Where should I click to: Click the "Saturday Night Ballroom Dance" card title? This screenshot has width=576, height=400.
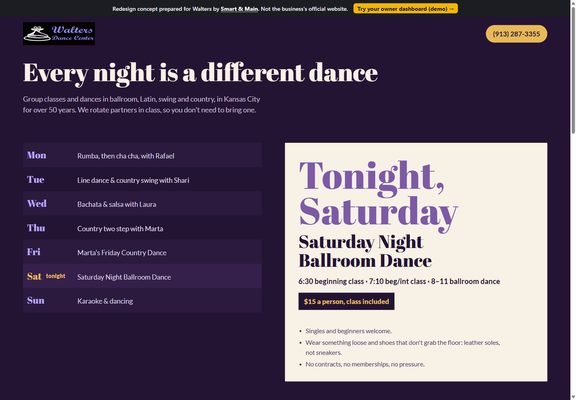point(365,252)
